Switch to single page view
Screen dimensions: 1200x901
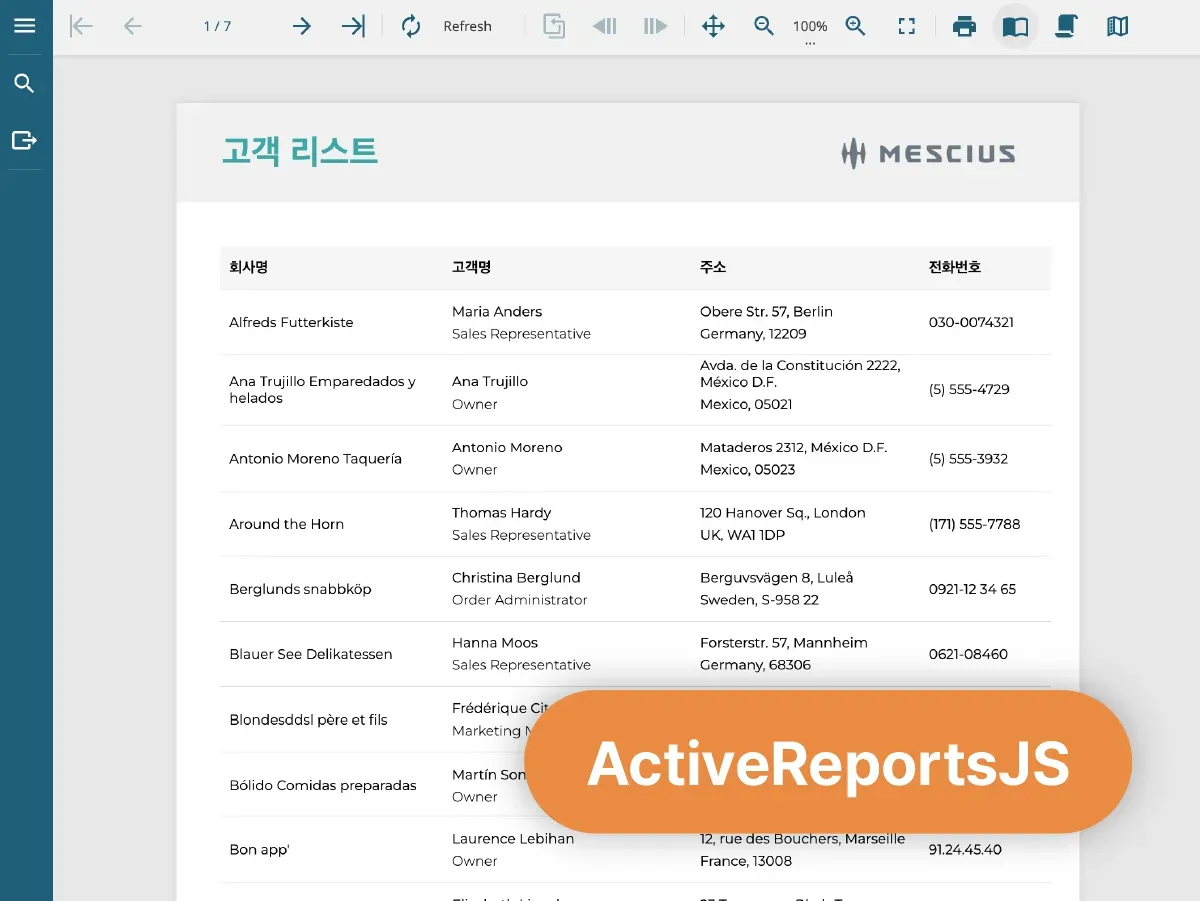tap(1015, 26)
